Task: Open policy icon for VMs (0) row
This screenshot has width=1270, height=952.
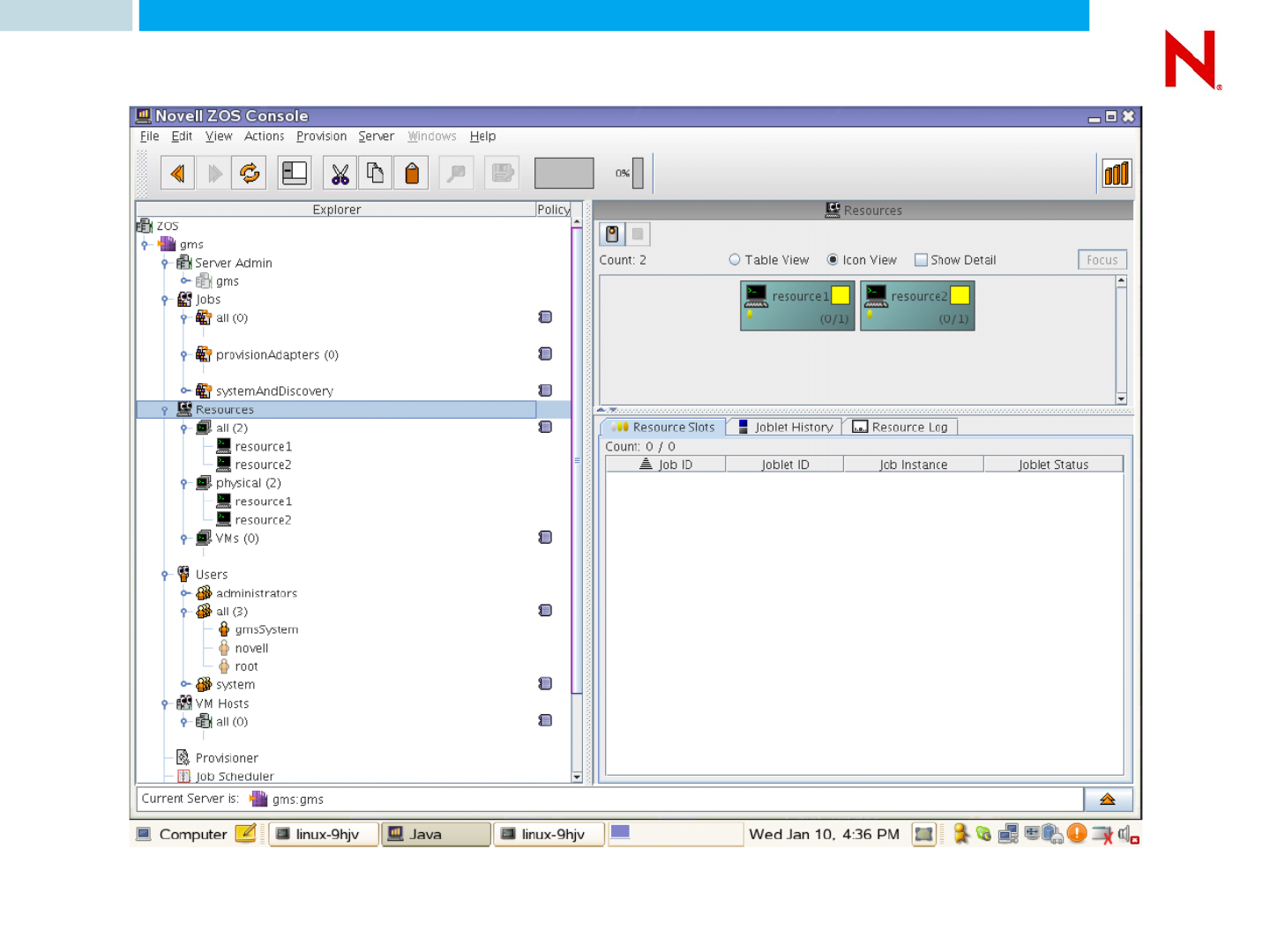Action: pyautogui.click(x=545, y=538)
